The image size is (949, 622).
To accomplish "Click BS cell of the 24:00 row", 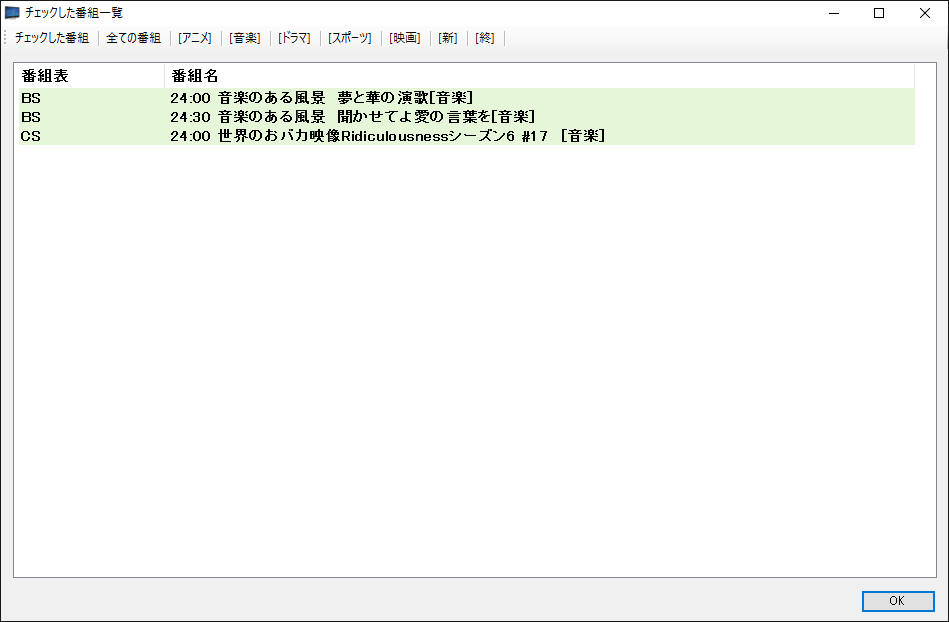I will tap(31, 97).
